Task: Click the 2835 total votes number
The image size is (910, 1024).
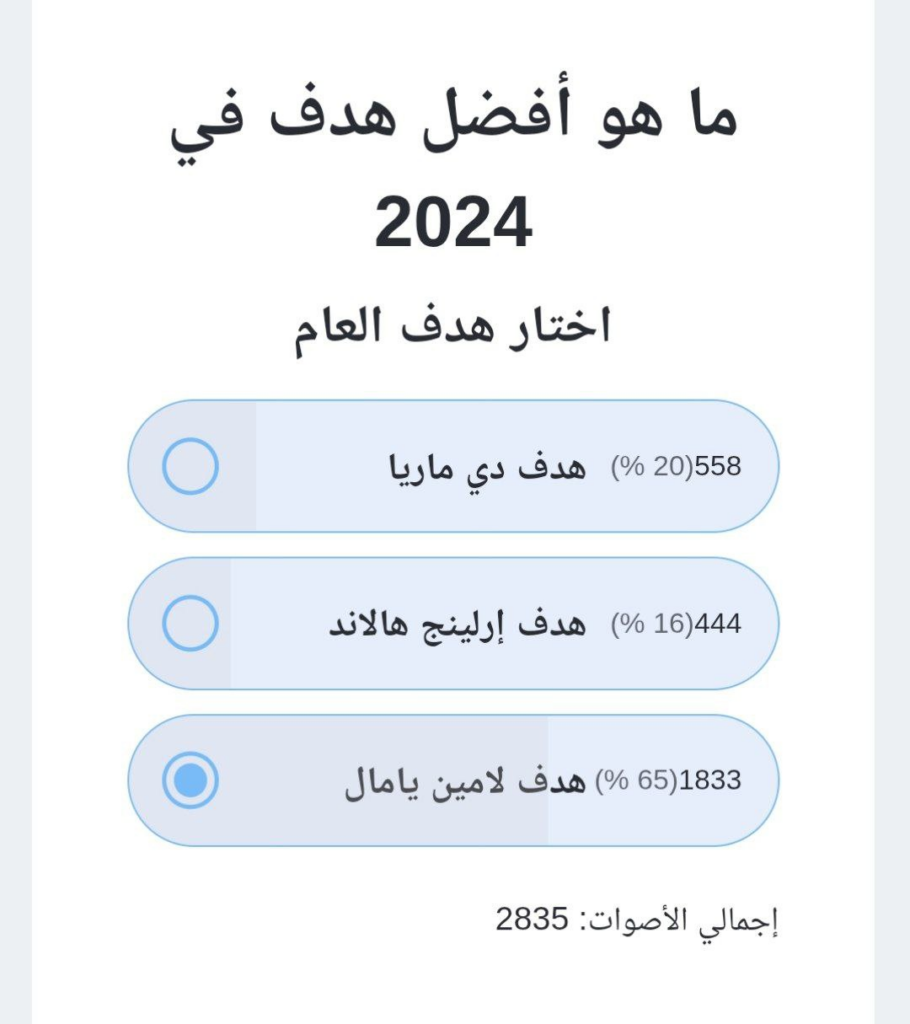Action: click(533, 919)
